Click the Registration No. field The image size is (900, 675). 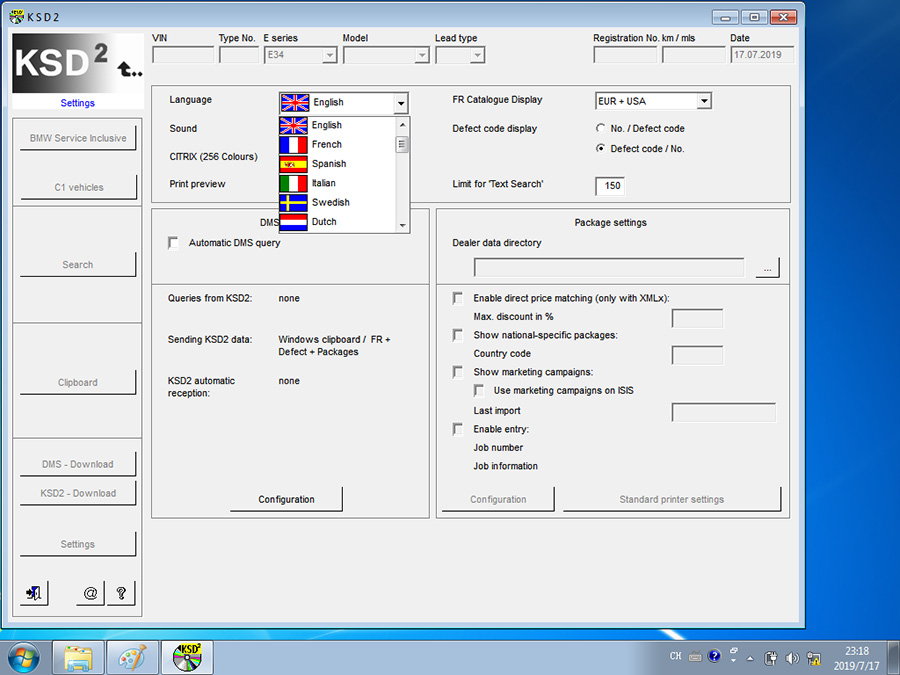[x=625, y=55]
